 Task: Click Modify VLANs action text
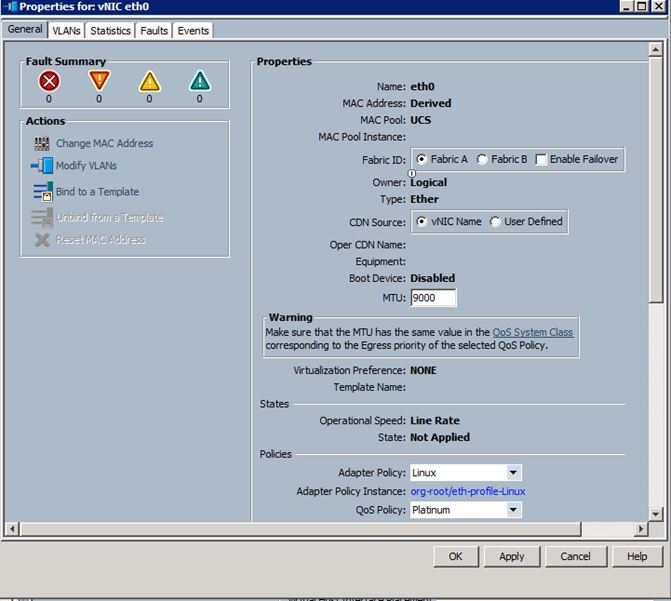86,166
